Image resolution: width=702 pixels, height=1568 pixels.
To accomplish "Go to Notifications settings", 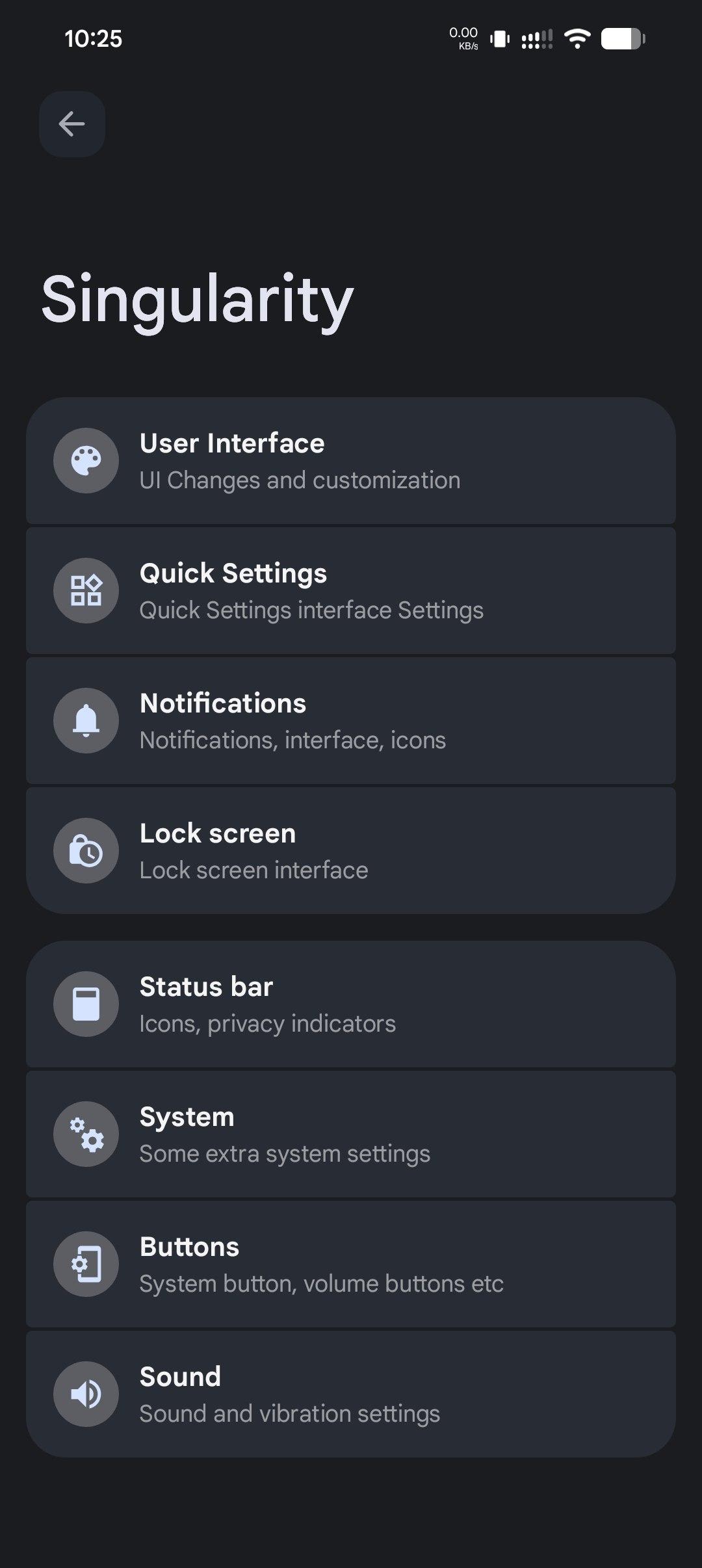I will pyautogui.click(x=351, y=721).
